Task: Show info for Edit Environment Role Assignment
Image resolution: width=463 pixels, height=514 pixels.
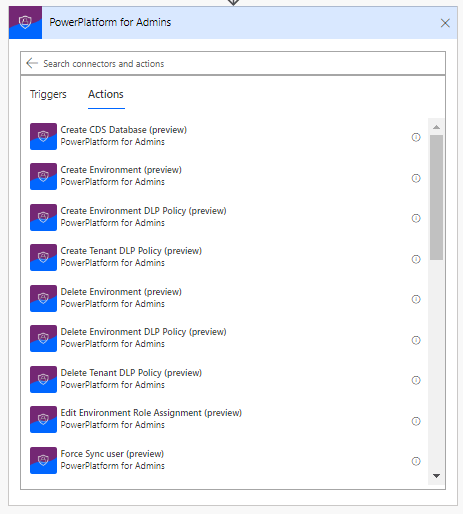Action: pos(416,421)
